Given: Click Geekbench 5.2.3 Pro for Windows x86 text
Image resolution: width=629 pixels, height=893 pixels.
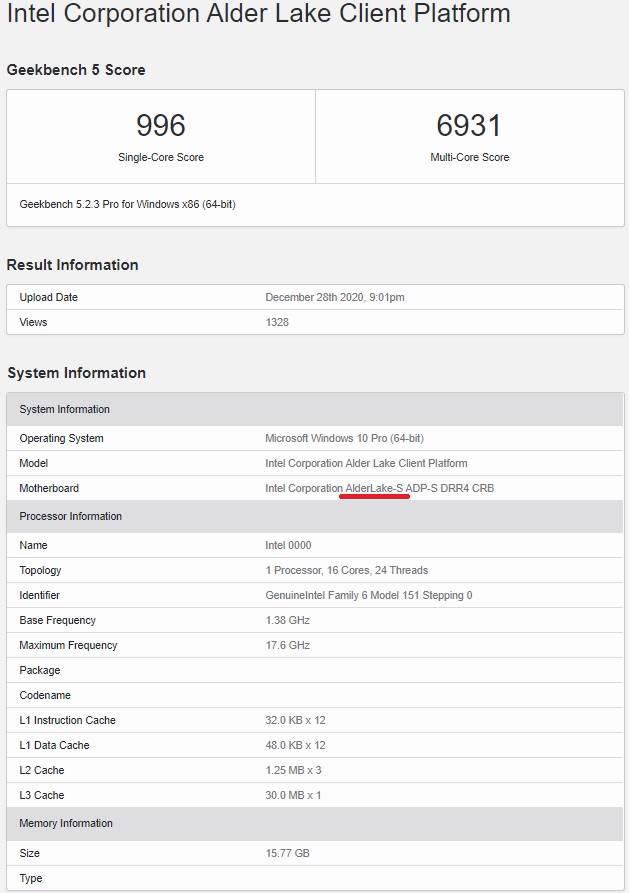Looking at the screenshot, I should point(128,204).
